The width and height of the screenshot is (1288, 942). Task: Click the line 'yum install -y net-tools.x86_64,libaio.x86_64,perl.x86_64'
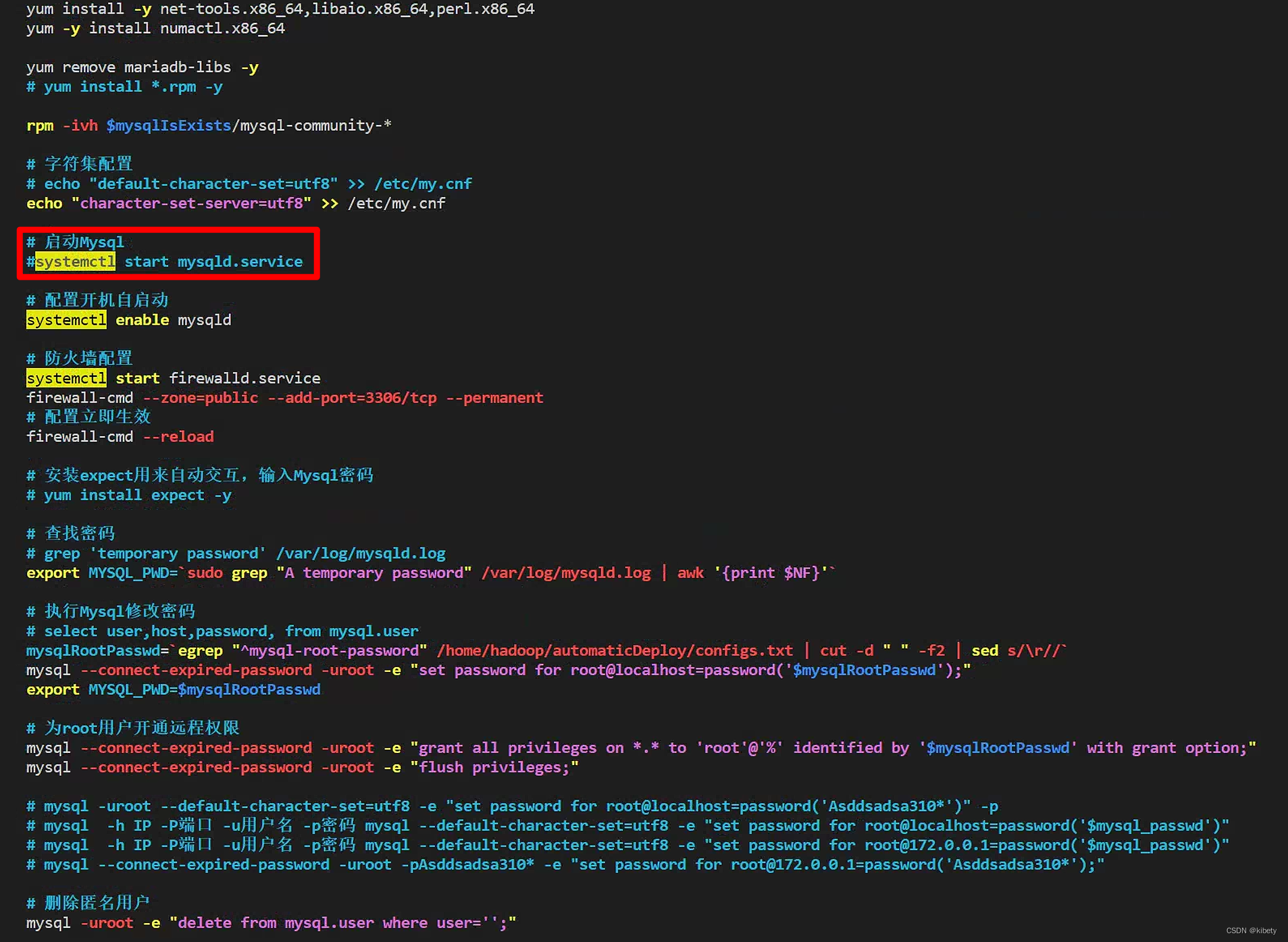pos(280,9)
